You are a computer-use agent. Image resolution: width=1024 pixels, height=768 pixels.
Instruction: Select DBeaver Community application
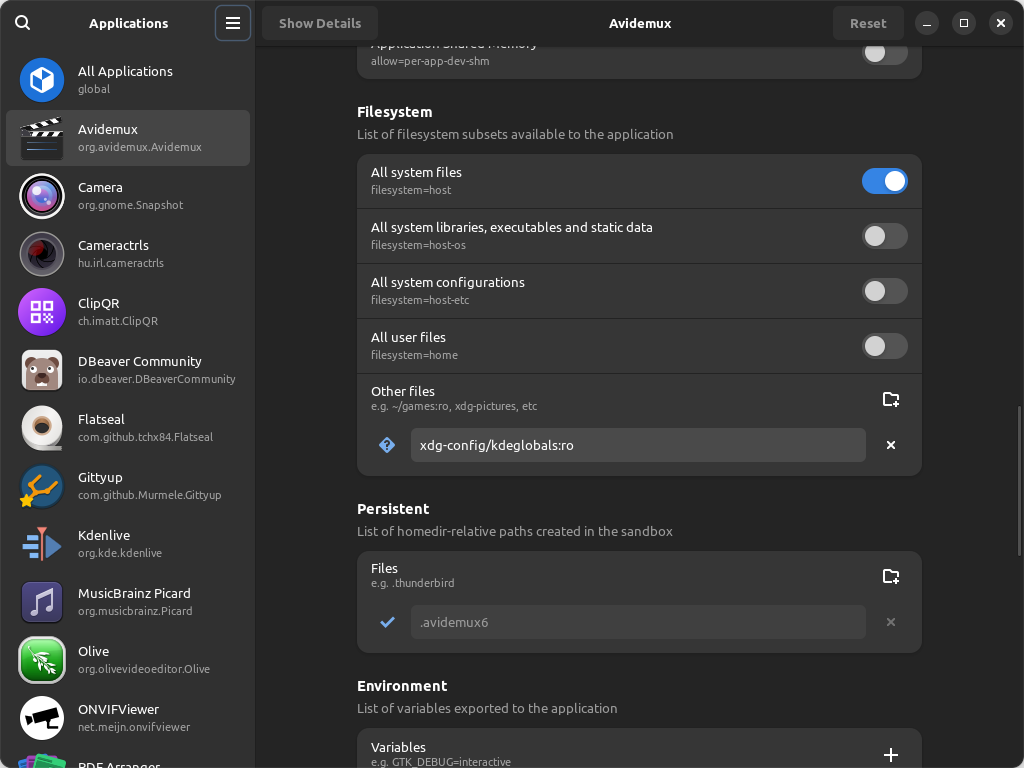128,370
